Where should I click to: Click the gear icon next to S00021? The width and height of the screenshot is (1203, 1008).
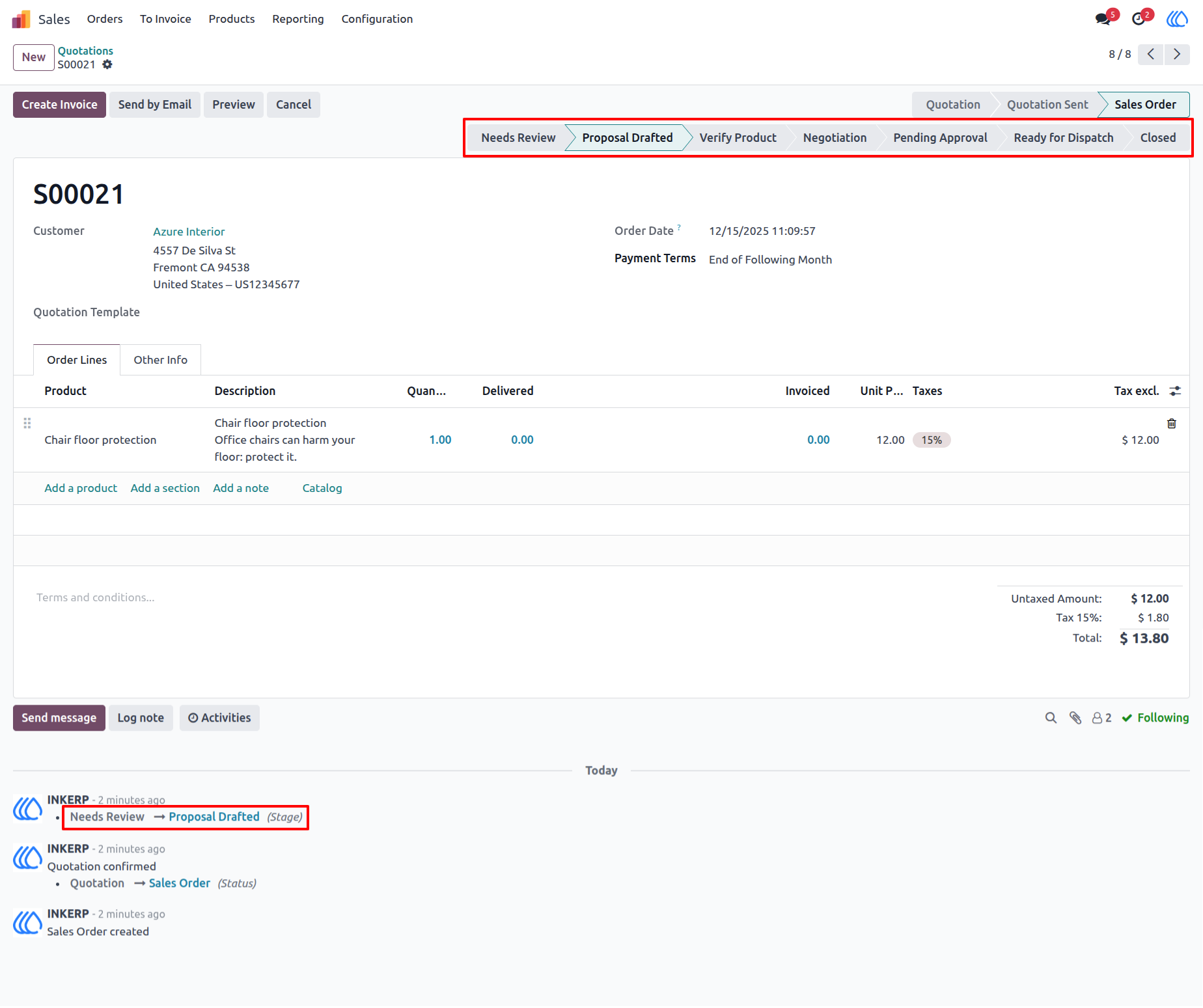click(x=107, y=64)
